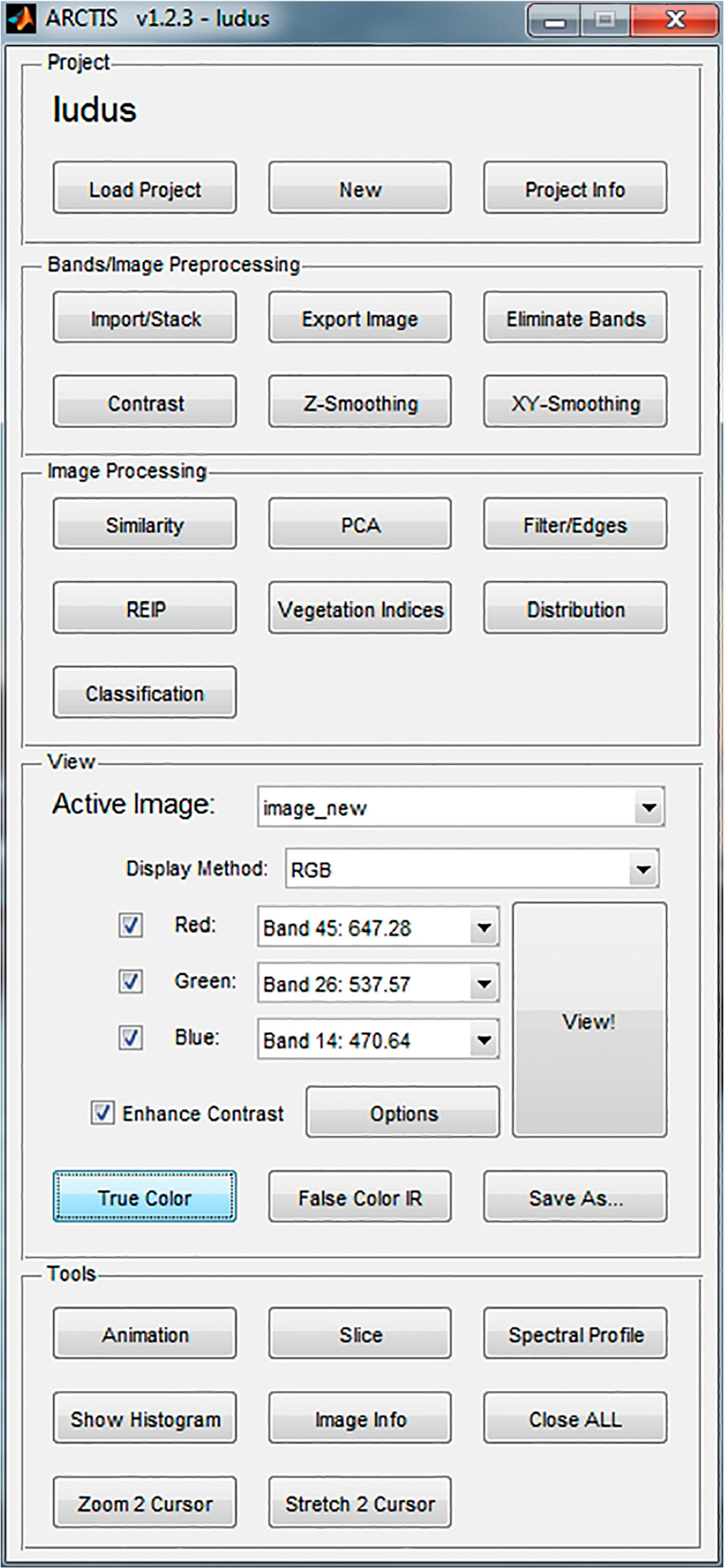Image resolution: width=724 pixels, height=1568 pixels.
Task: Maximize the ARCTIS window
Action: (605, 21)
